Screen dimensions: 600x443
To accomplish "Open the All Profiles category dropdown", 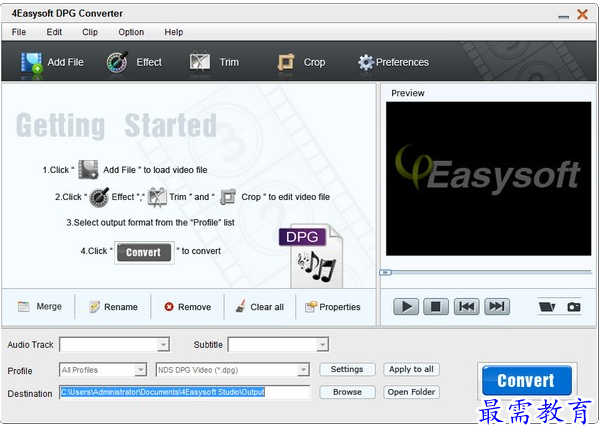I will point(140,370).
